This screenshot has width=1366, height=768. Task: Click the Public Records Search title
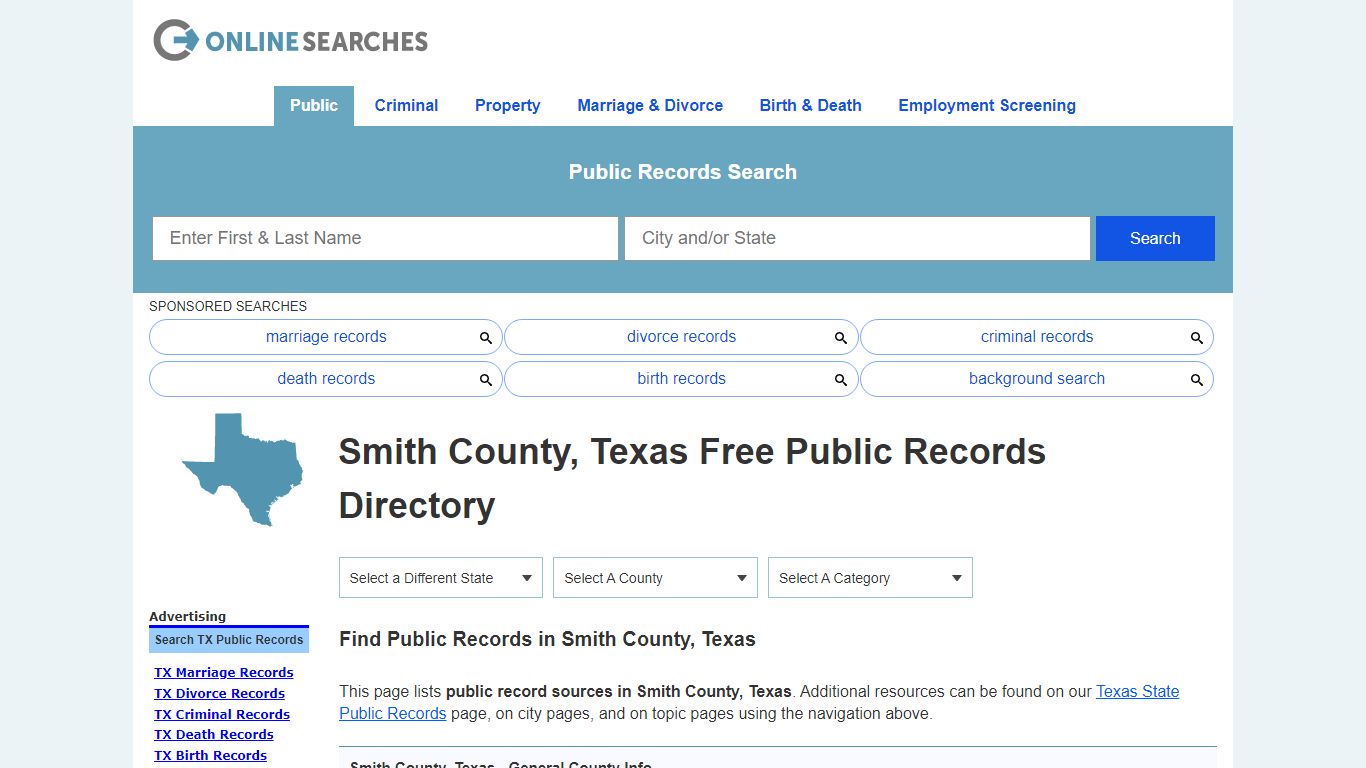click(x=683, y=172)
